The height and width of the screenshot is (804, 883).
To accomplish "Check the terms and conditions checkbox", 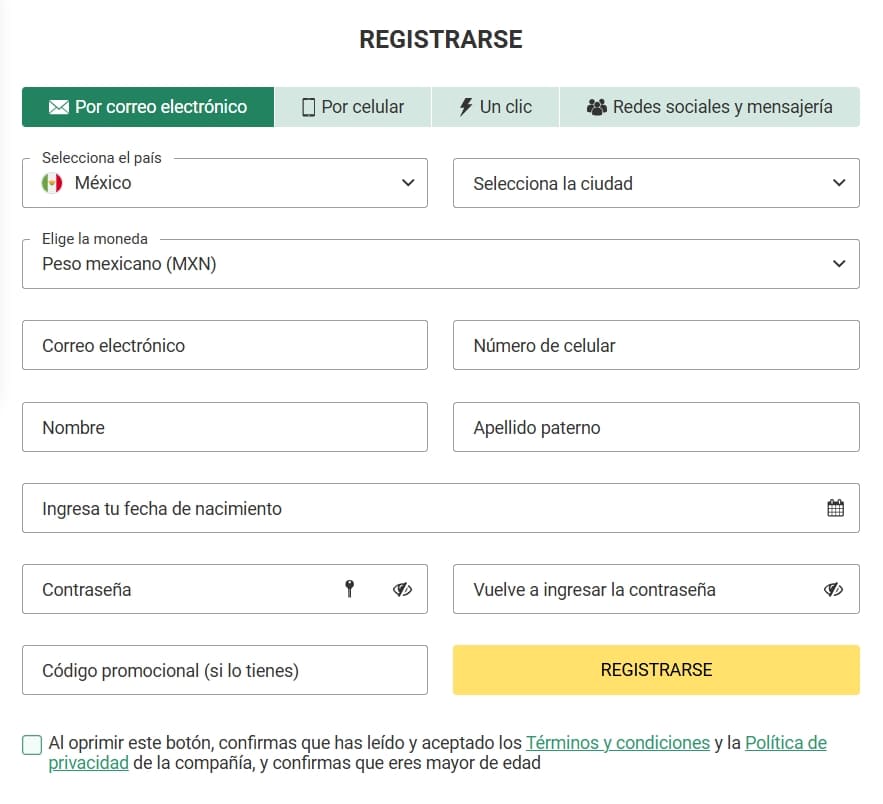I will [x=32, y=744].
